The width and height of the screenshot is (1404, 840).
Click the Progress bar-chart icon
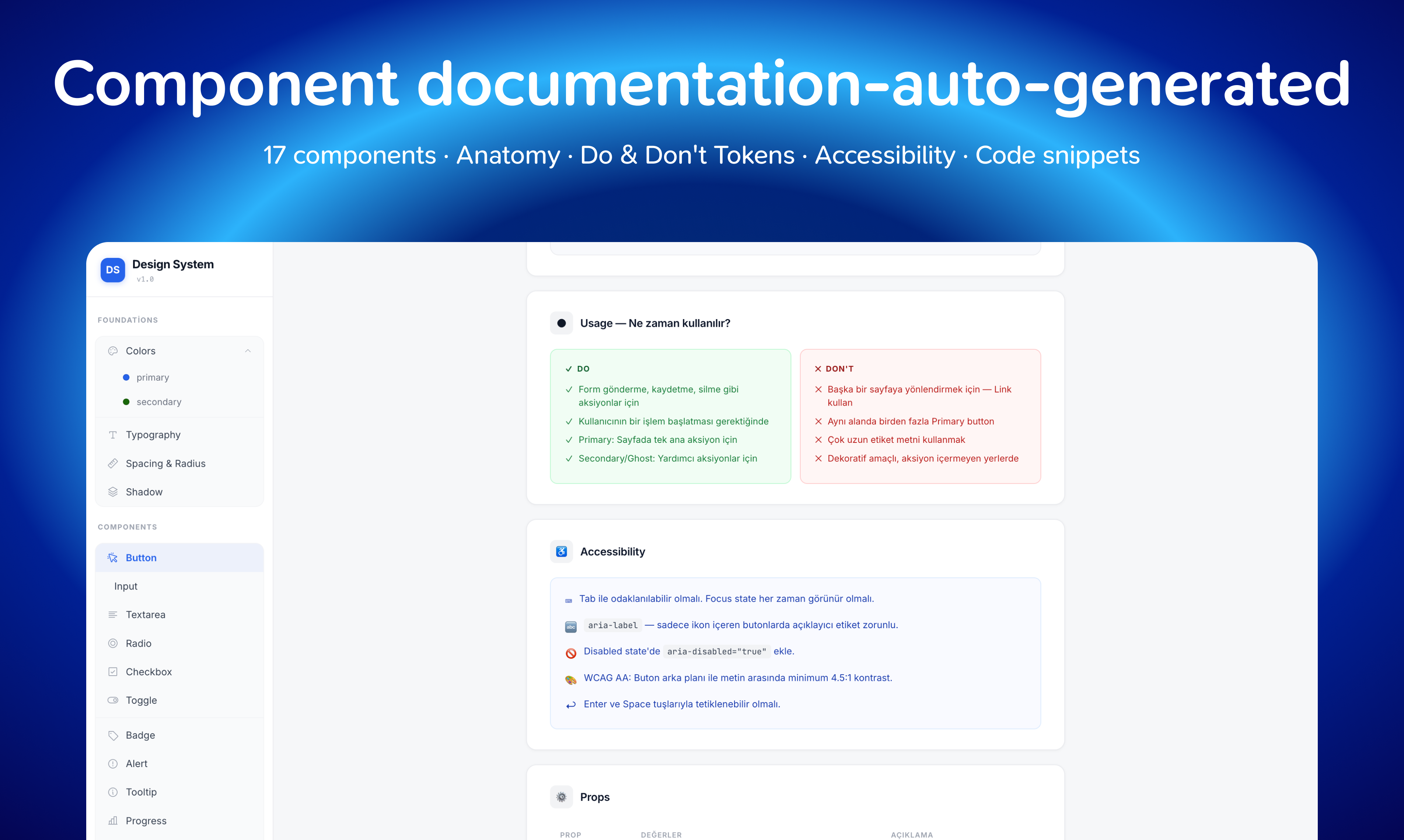click(x=113, y=821)
